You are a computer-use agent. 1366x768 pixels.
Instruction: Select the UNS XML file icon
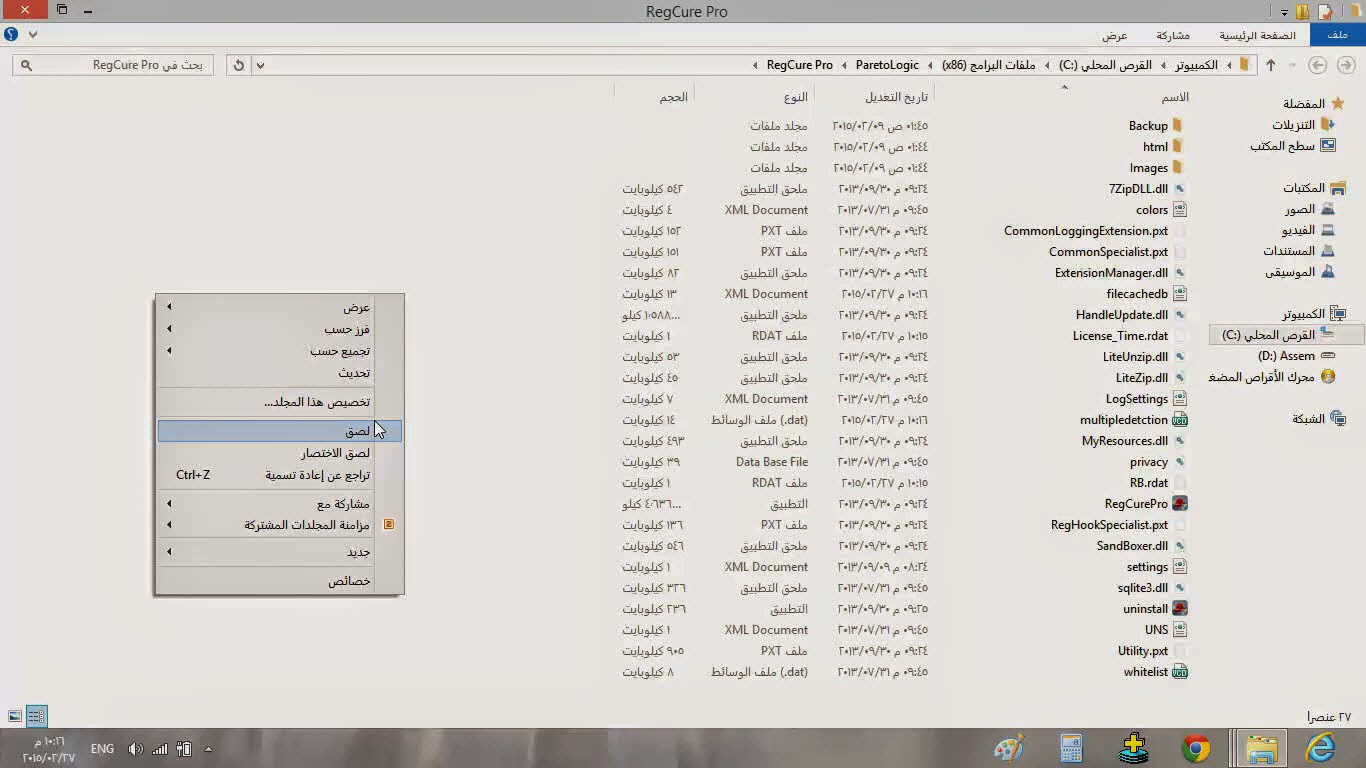(1180, 630)
